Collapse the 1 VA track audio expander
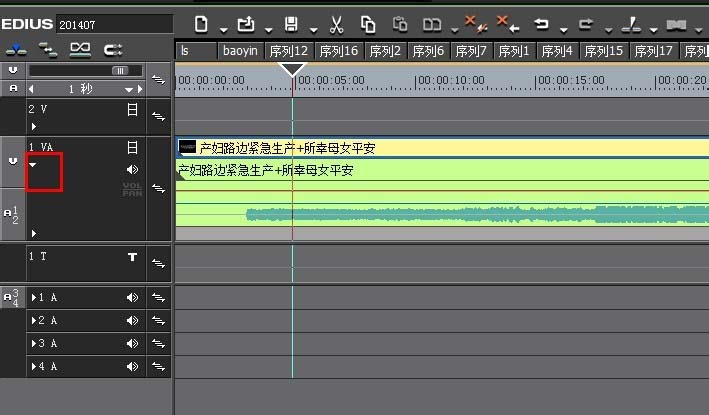Screen dimensions: 709x415 (33, 165)
